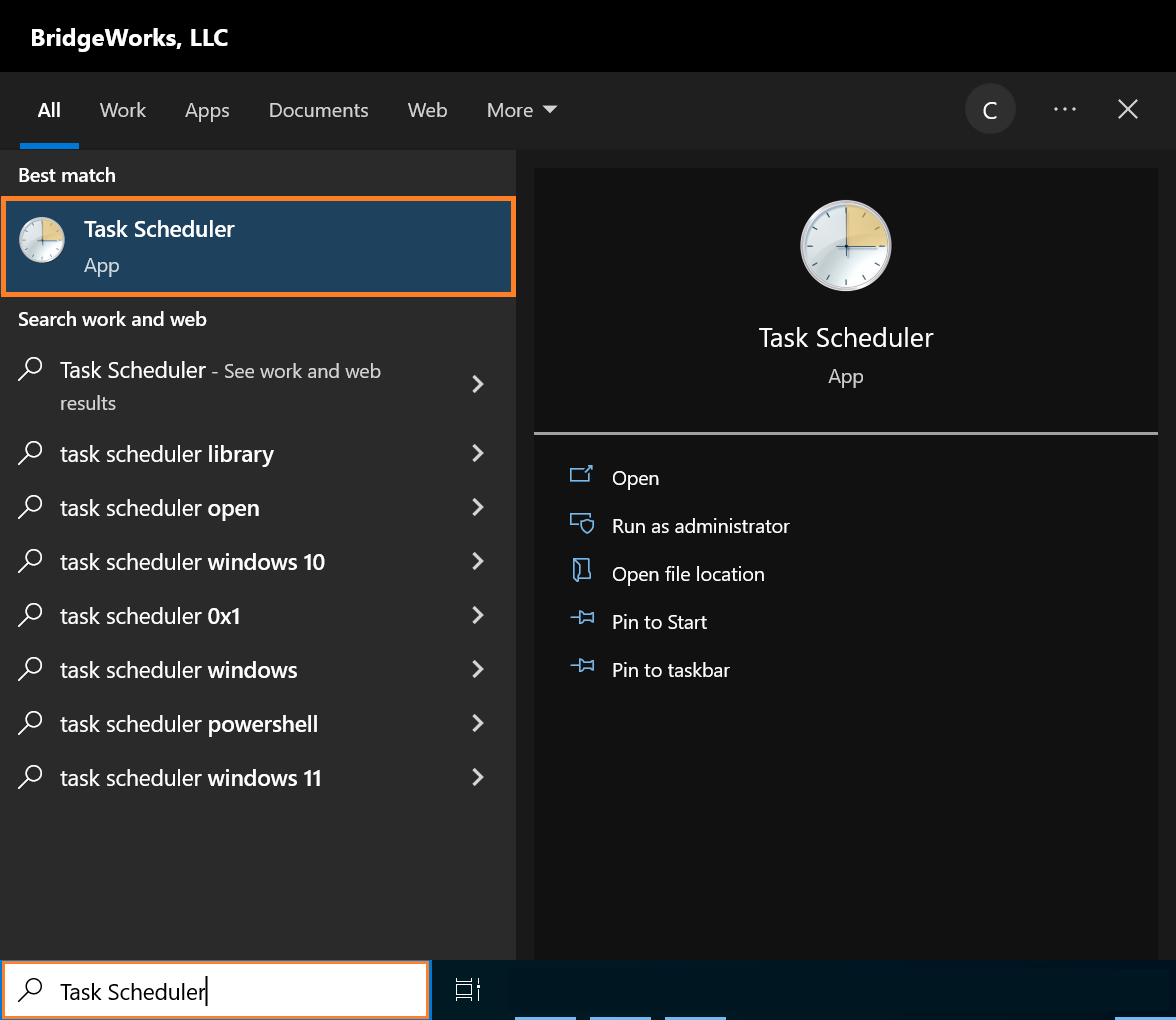
Task: Click search icon beside 'task scheduler powershell'
Action: click(x=30, y=723)
